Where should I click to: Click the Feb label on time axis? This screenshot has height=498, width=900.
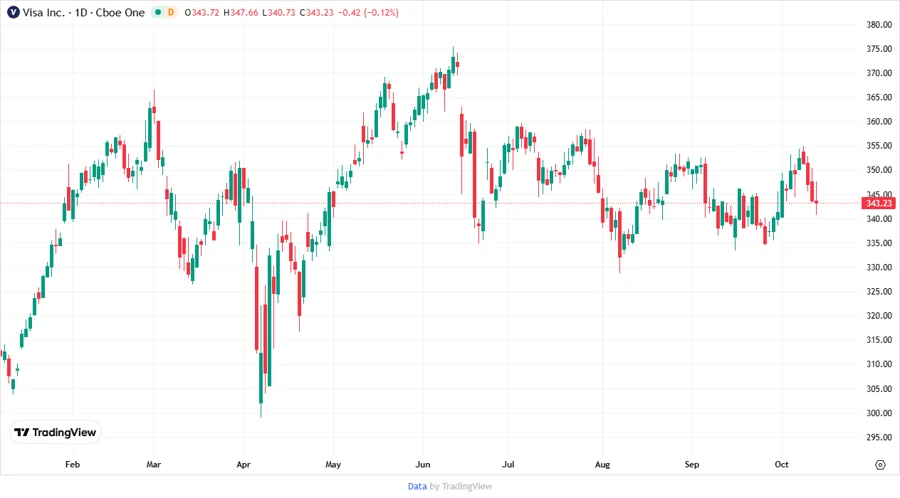click(72, 465)
